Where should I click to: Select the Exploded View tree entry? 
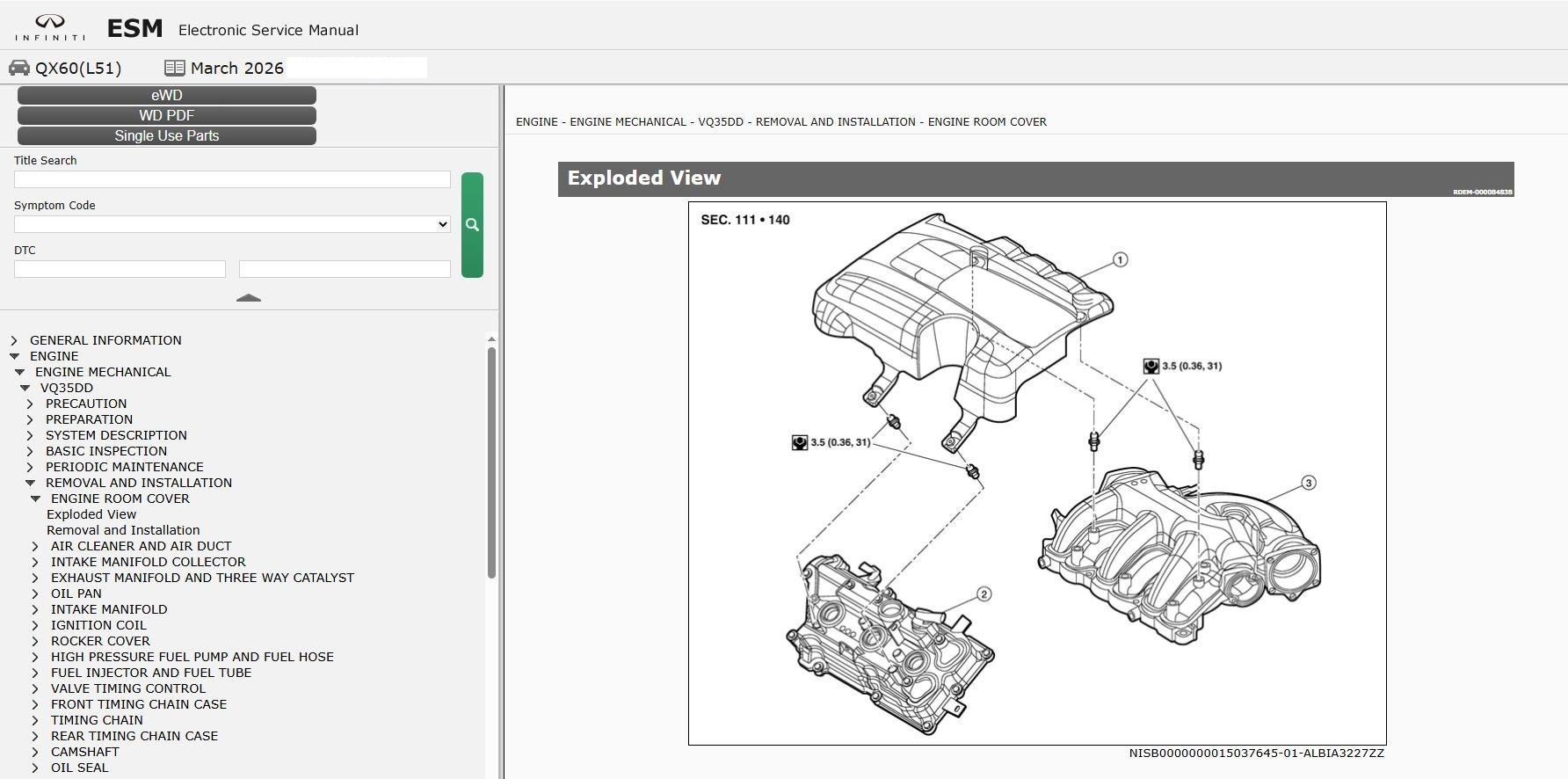click(91, 514)
